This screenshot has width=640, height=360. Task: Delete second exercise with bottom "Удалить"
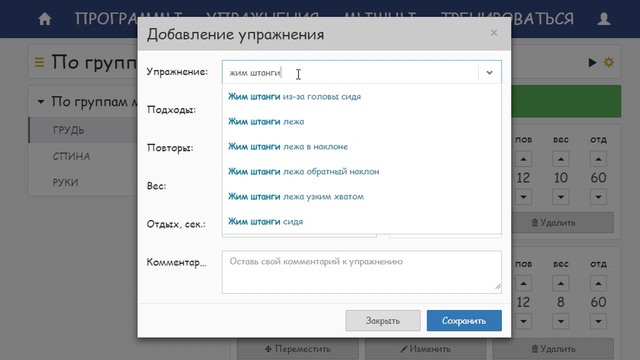(x=553, y=349)
